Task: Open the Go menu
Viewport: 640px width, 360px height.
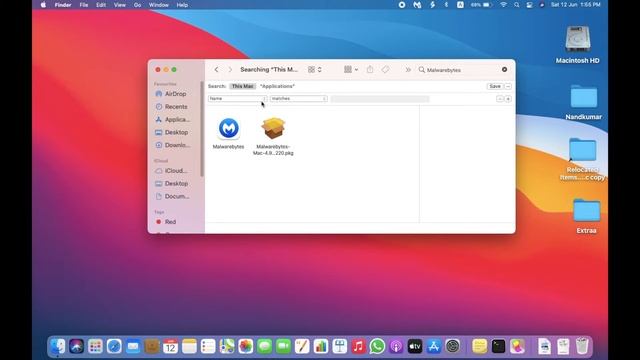Action: (138, 5)
